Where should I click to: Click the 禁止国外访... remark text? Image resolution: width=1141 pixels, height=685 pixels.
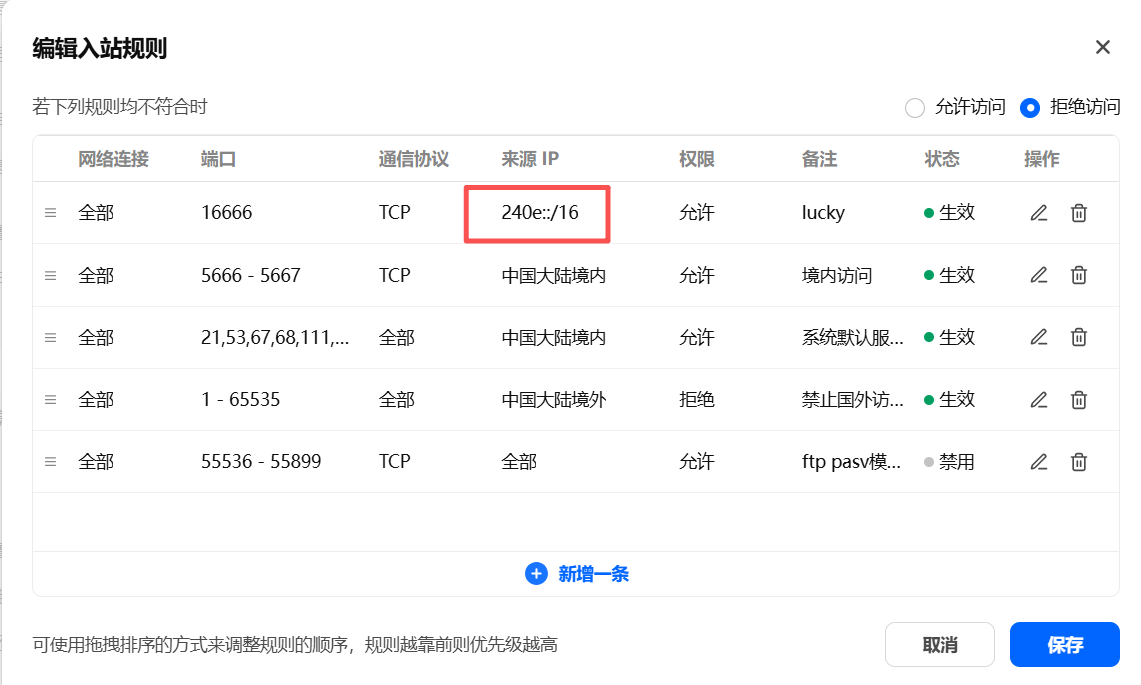coord(853,400)
